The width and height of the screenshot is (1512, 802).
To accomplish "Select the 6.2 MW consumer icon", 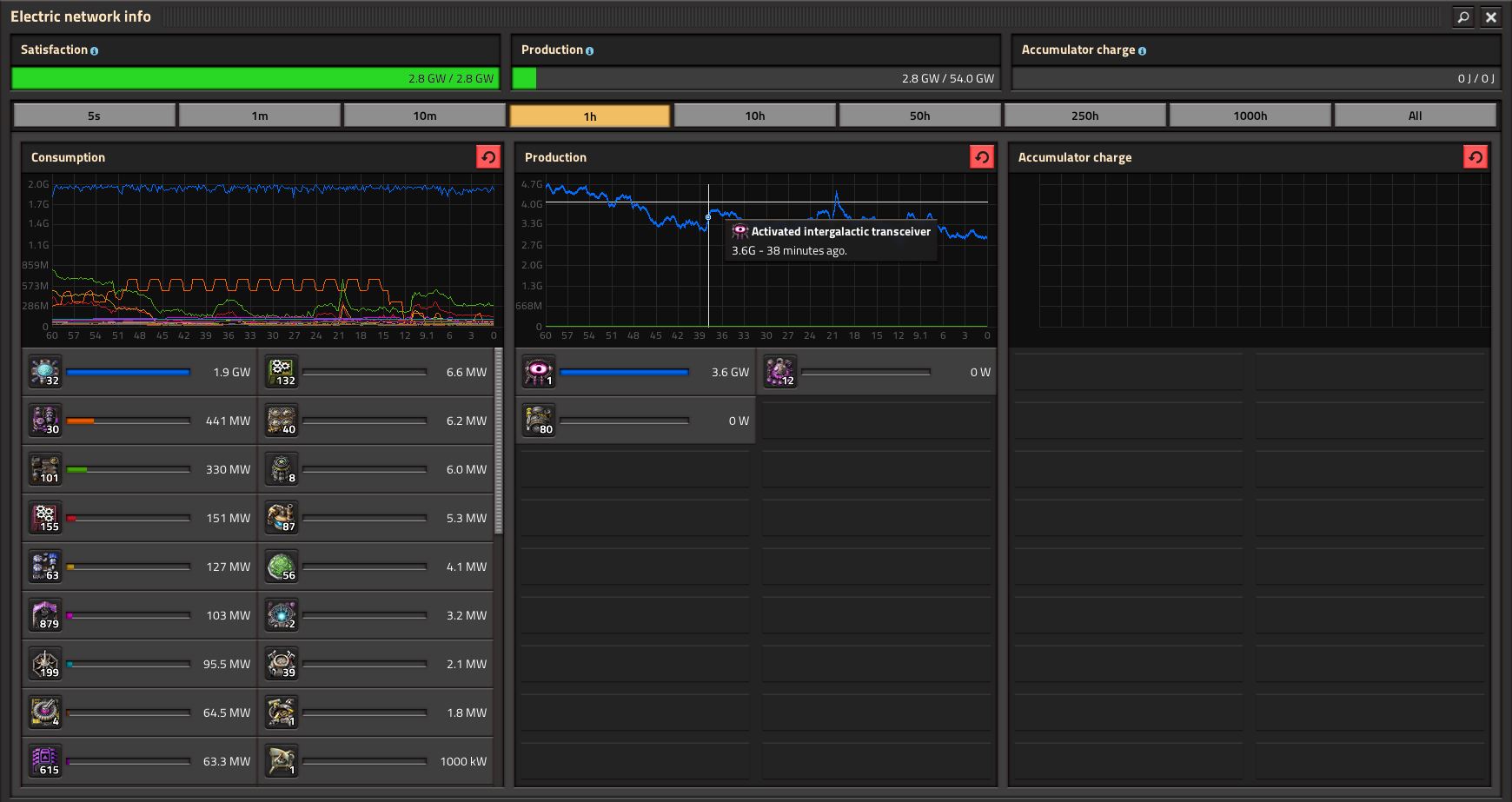I will click(x=281, y=421).
